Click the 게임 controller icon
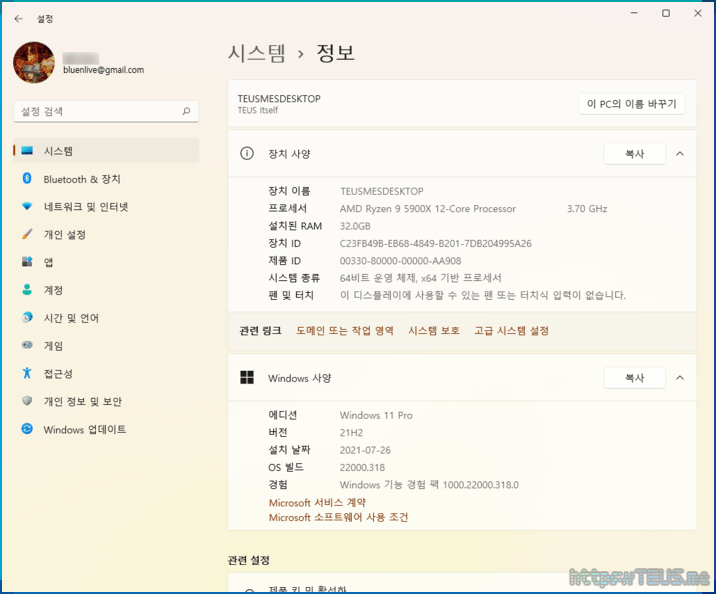This screenshot has width=716, height=594. tap(27, 345)
